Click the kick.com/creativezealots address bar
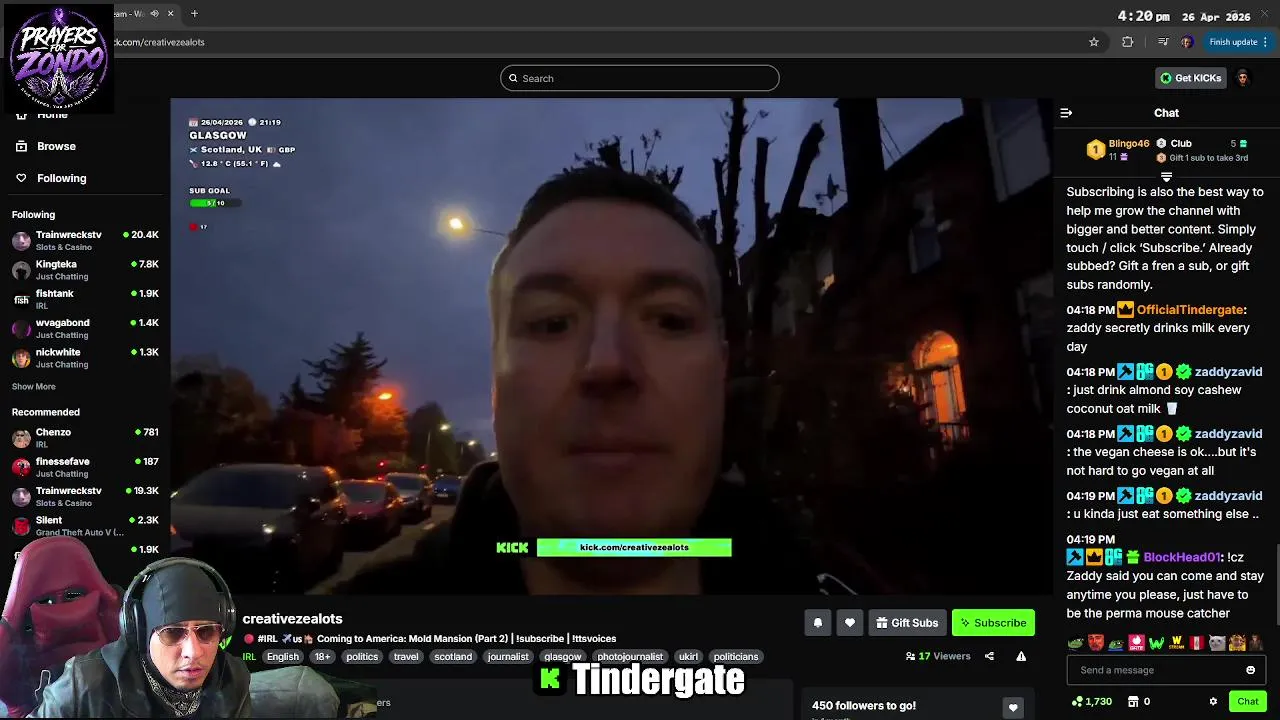This screenshot has height=720, width=1280. click(x=600, y=42)
